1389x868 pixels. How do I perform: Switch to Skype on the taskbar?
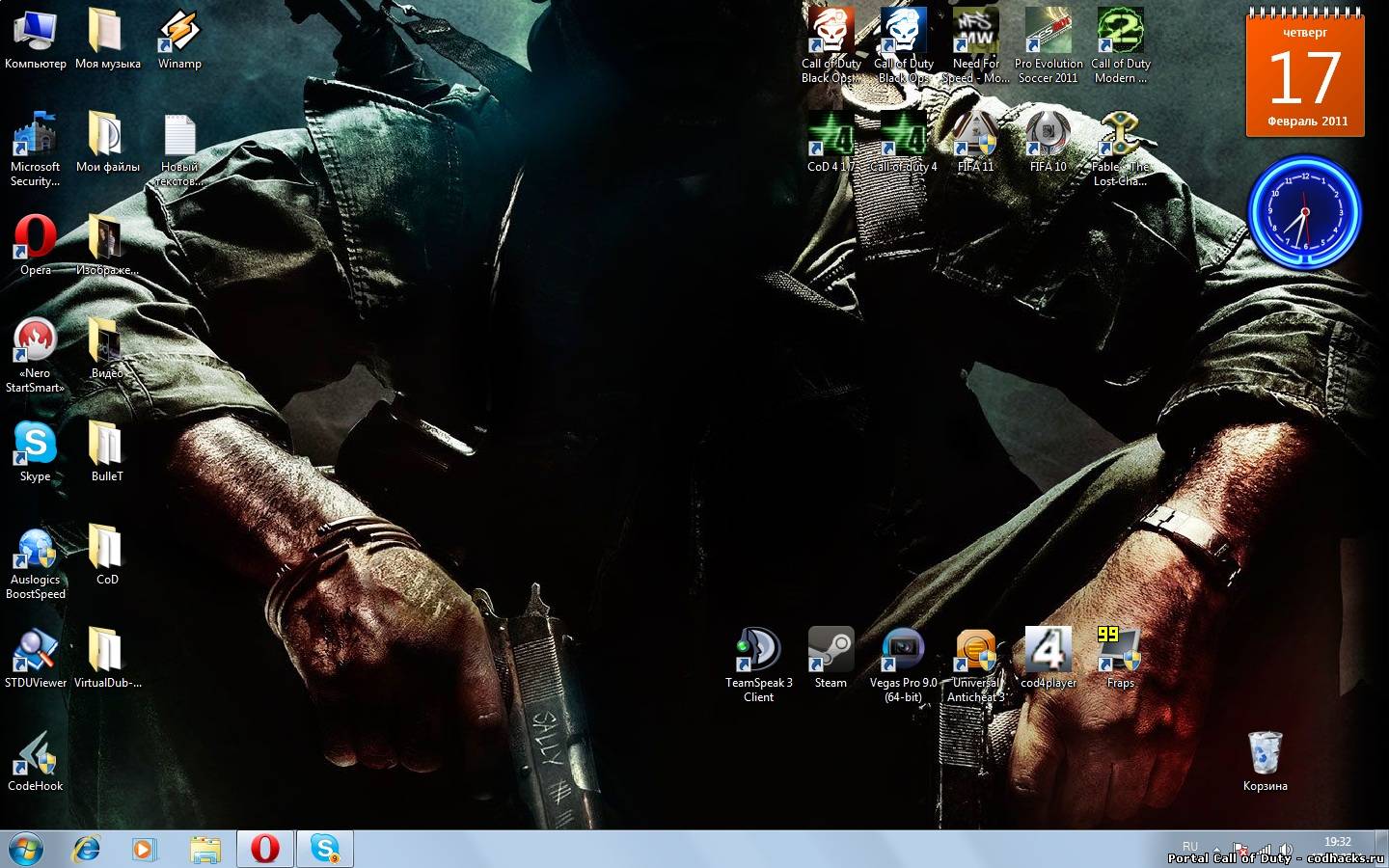tap(325, 849)
